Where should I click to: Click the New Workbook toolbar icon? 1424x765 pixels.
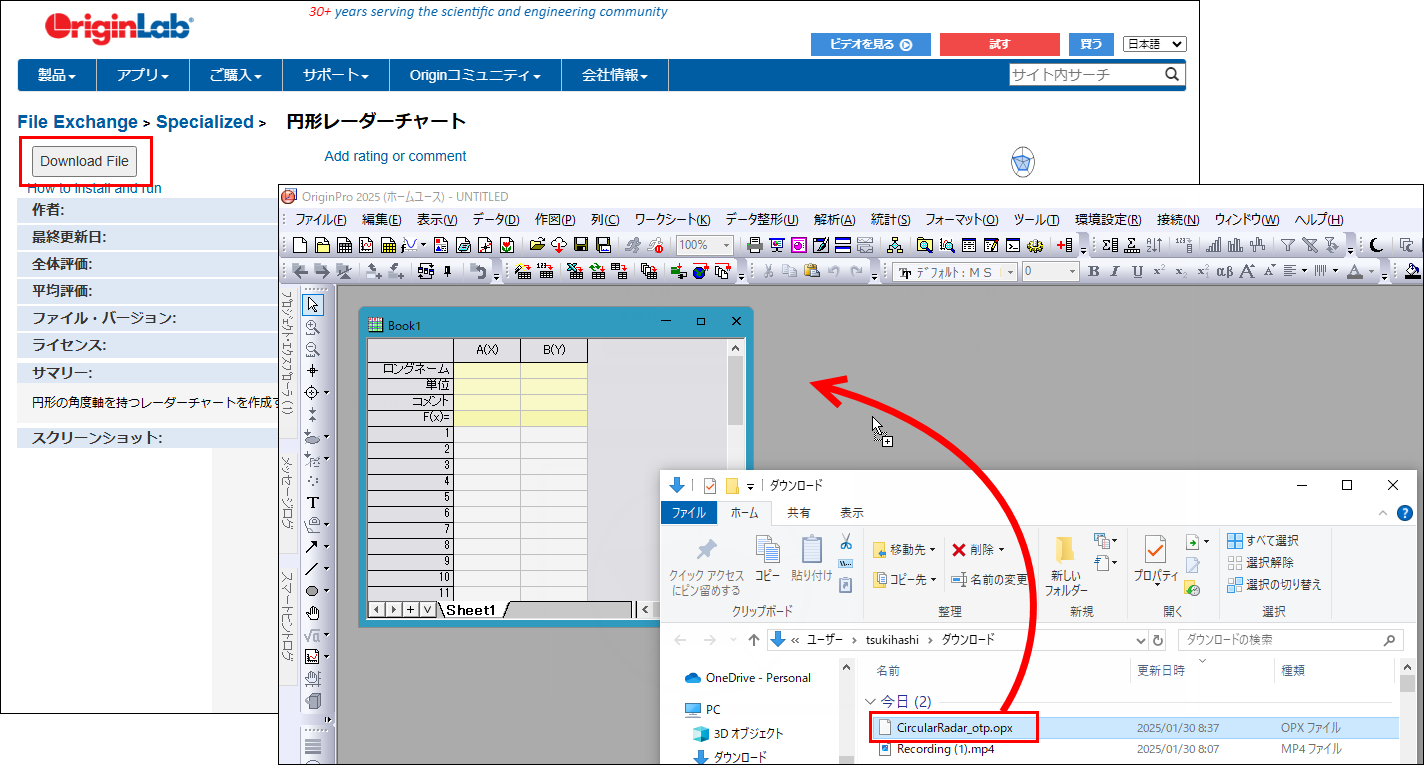tap(343, 245)
